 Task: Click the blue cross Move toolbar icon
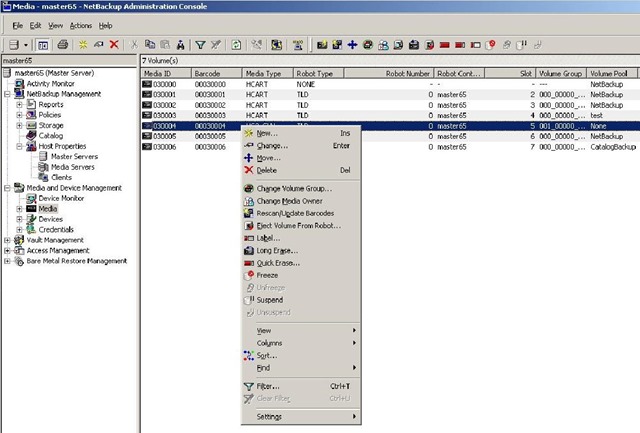tap(352, 44)
